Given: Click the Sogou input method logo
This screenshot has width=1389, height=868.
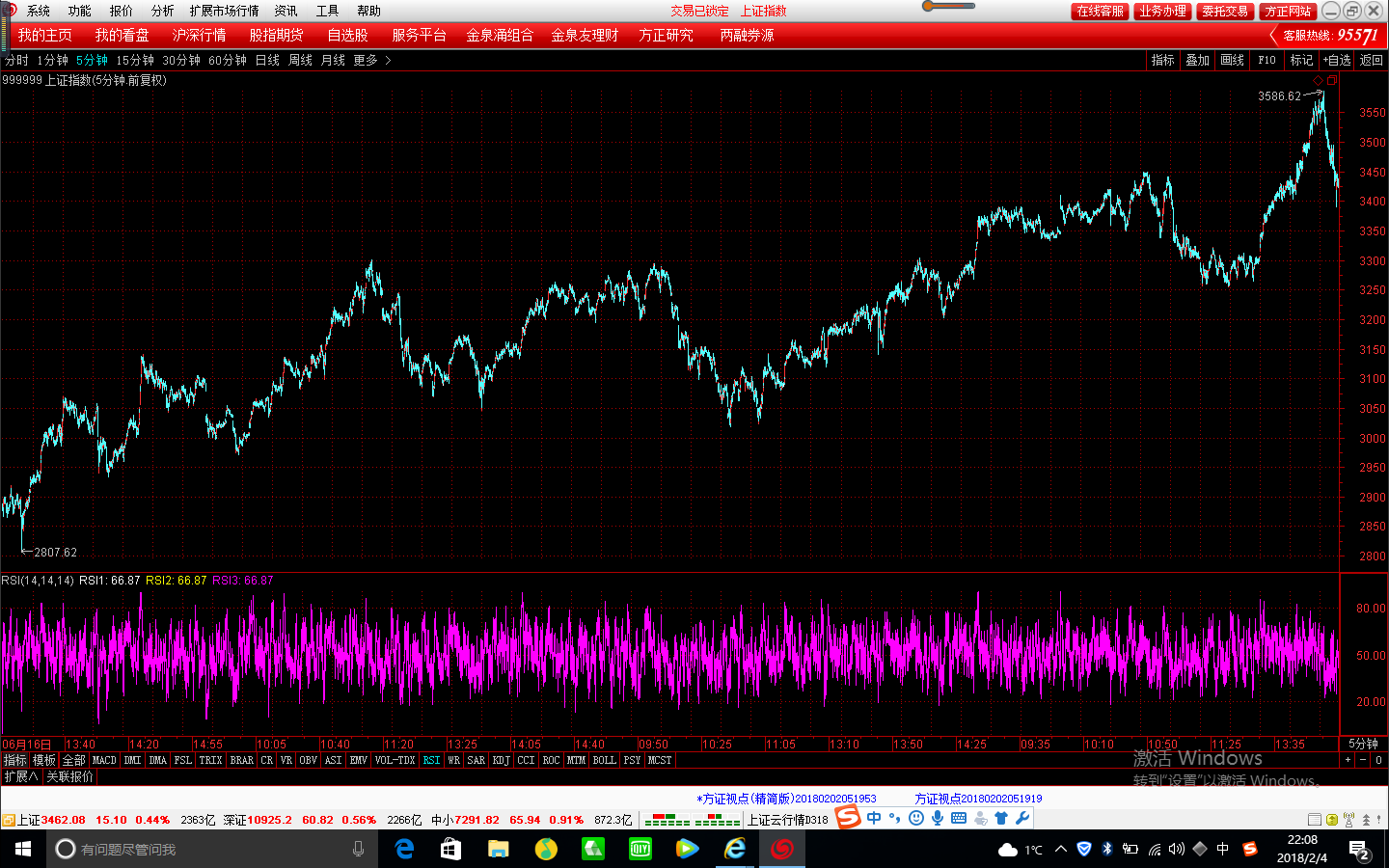Looking at the screenshot, I should [849, 818].
